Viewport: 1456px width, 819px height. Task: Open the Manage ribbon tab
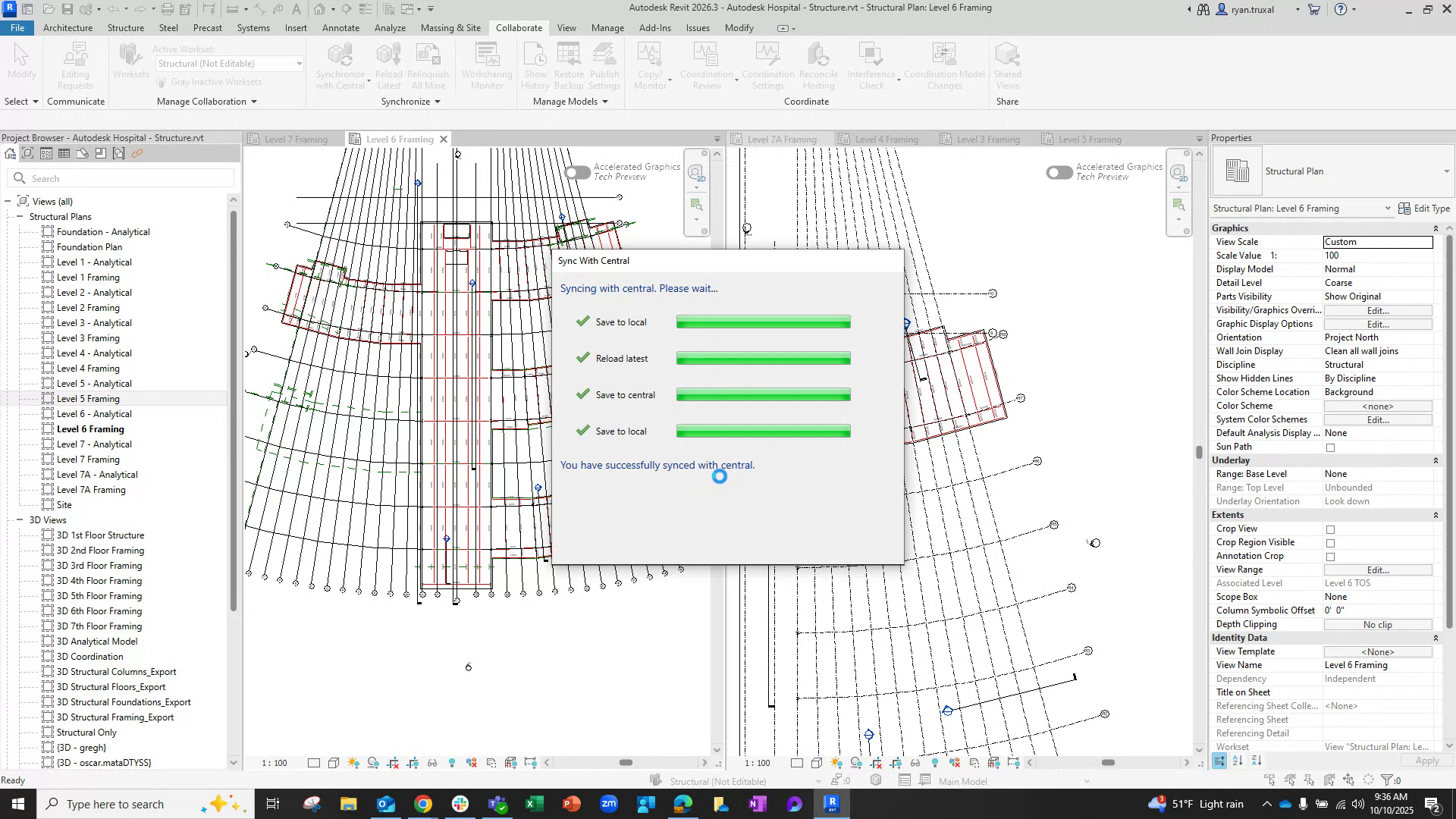tap(607, 28)
